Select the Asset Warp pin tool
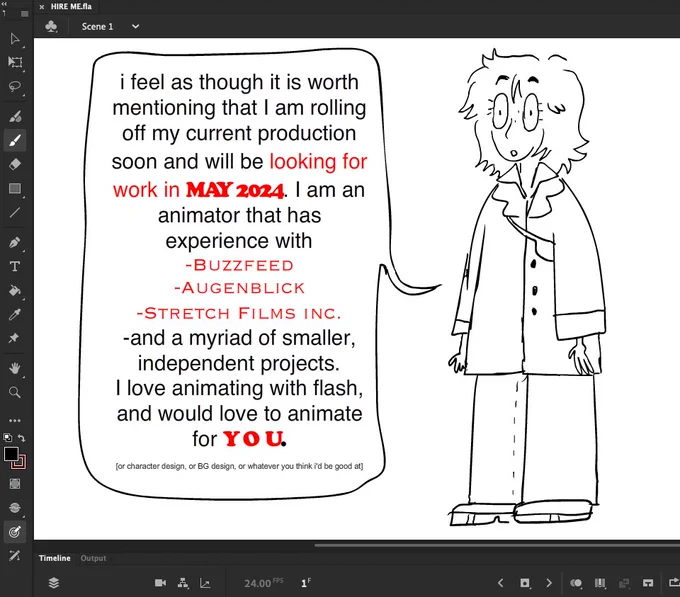This screenshot has height=597, width=680. coord(14,338)
